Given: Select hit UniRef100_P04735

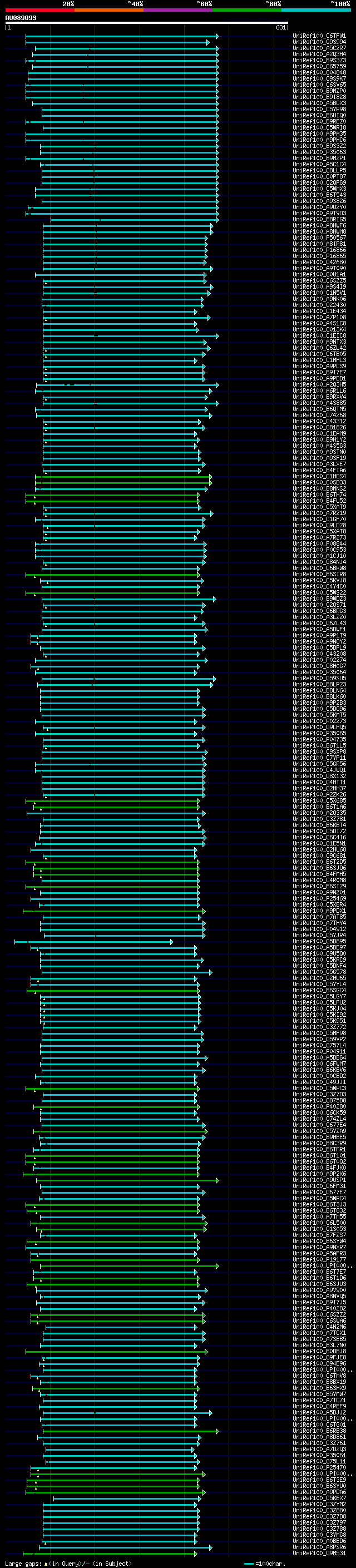Looking at the screenshot, I should point(319,740).
